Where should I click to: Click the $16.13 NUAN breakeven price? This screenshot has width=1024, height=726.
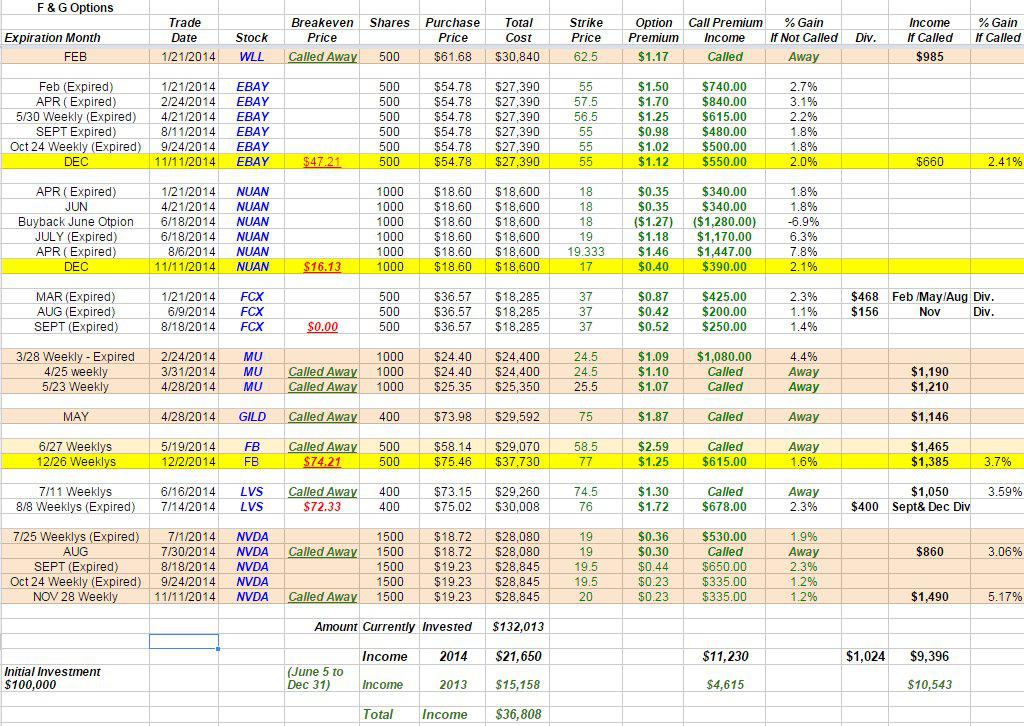coord(322,267)
